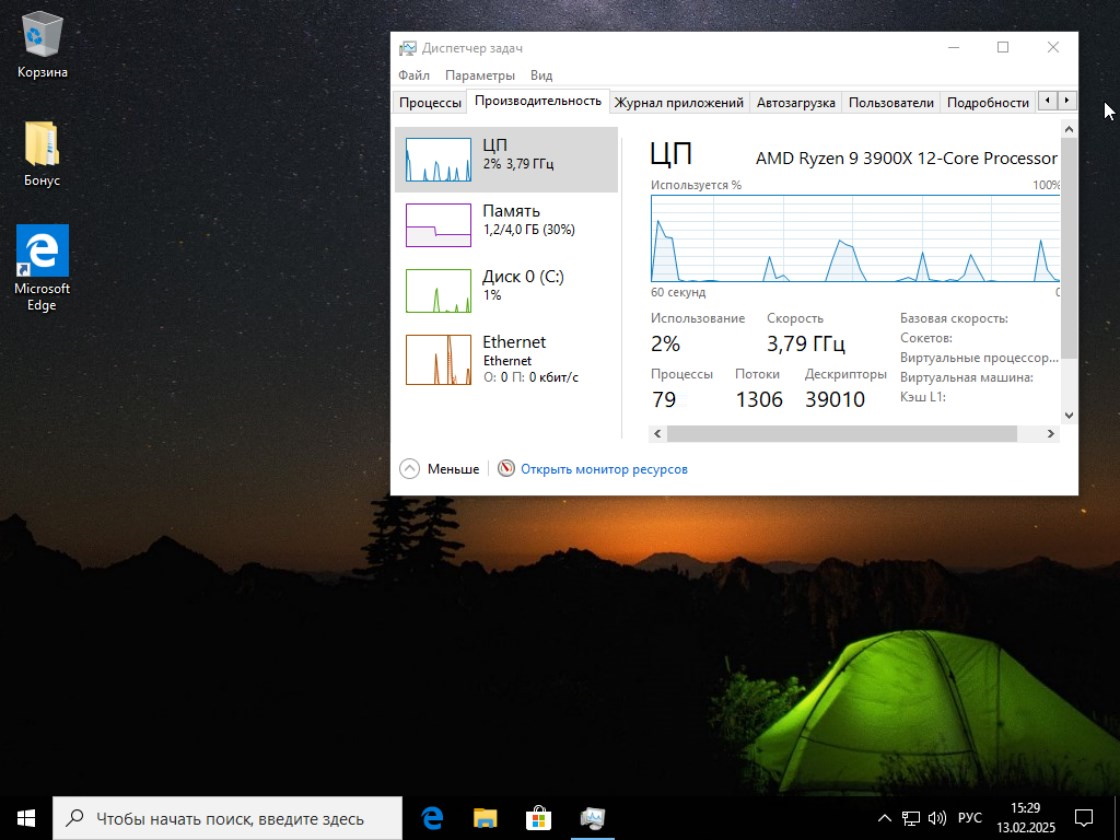Click the taskbar search input field
1120x840 pixels.
[227, 819]
